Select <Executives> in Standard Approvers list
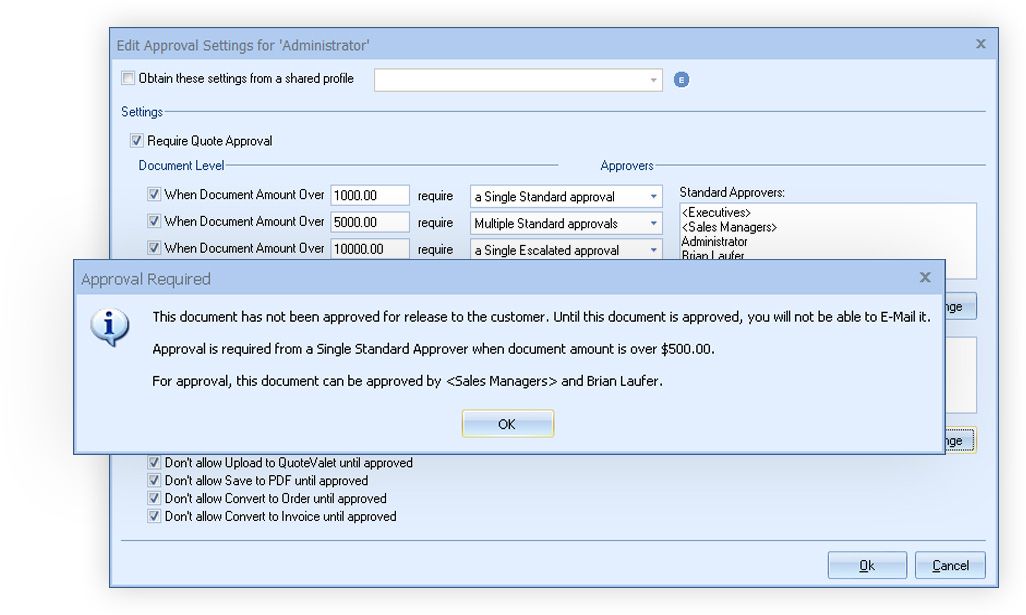This screenshot has height=615, width=1026. pyautogui.click(x=716, y=213)
